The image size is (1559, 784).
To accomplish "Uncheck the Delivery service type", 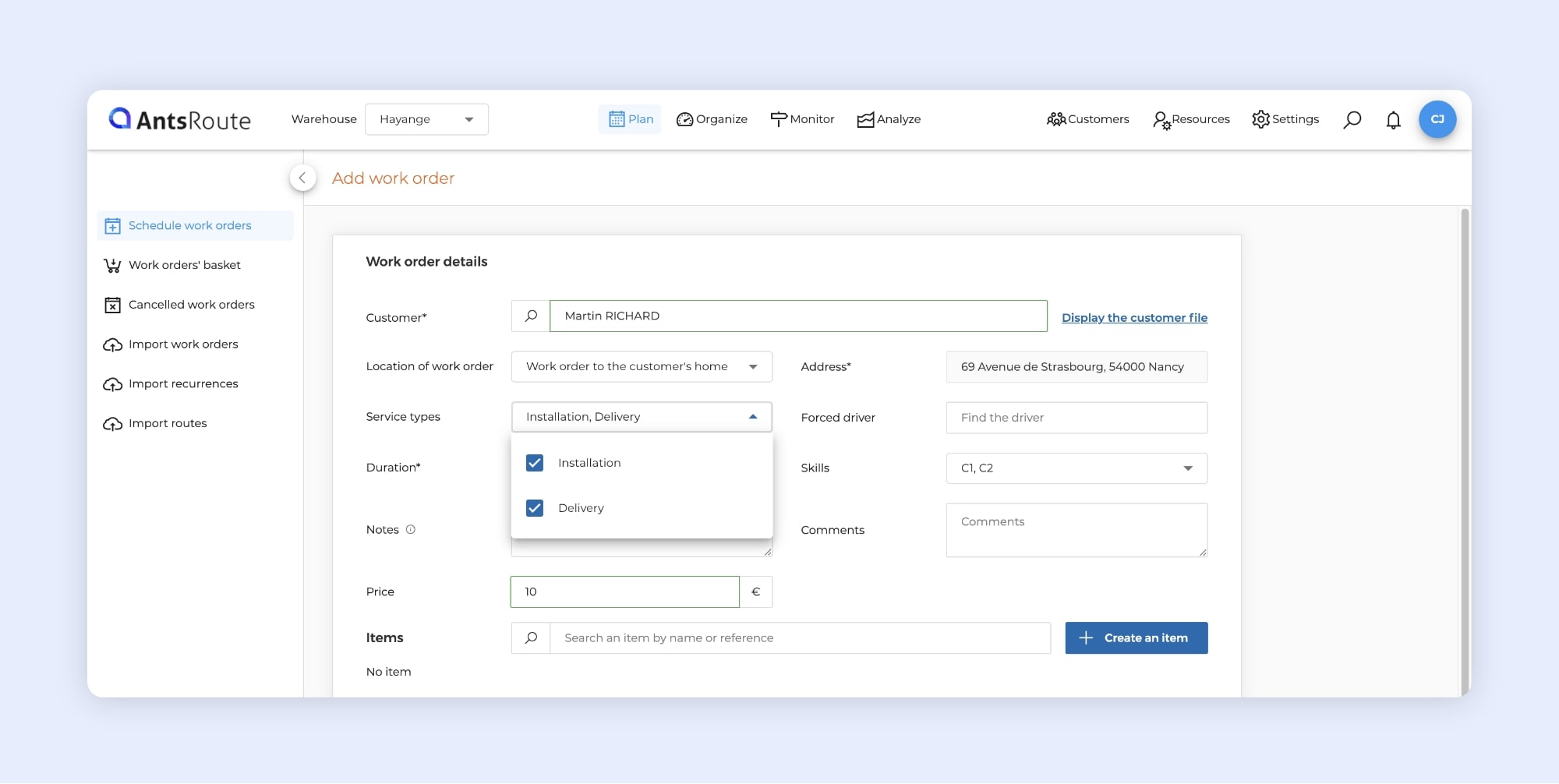I will coord(535,508).
